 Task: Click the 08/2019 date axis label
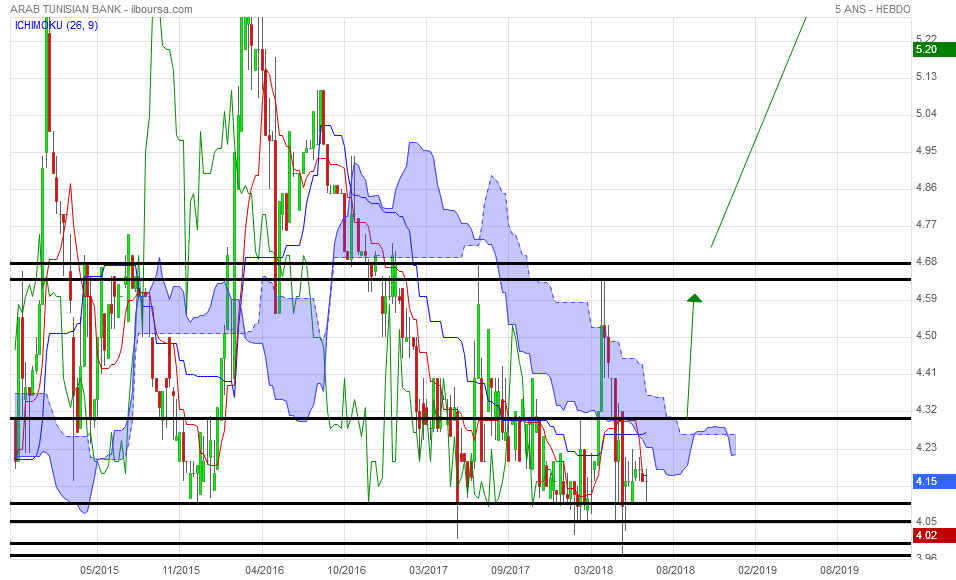pos(839,570)
